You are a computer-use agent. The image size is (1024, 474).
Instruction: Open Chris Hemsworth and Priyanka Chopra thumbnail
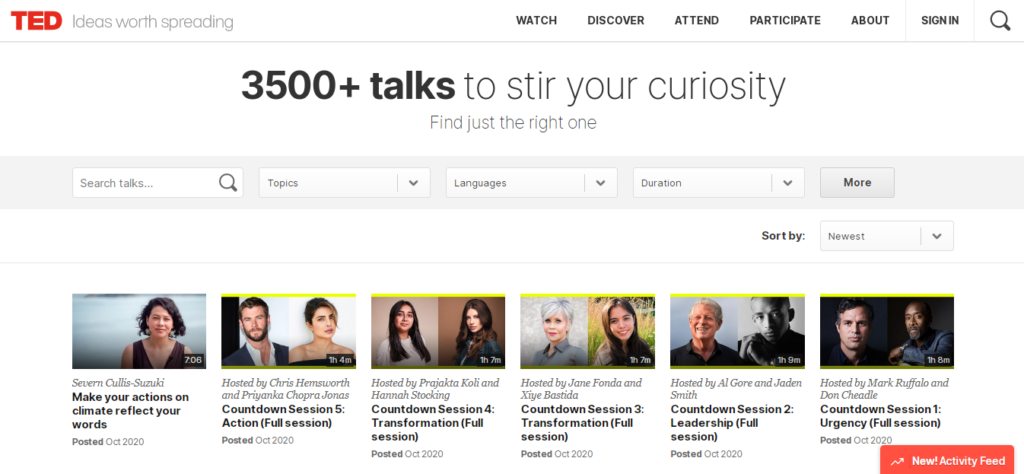tap(289, 331)
